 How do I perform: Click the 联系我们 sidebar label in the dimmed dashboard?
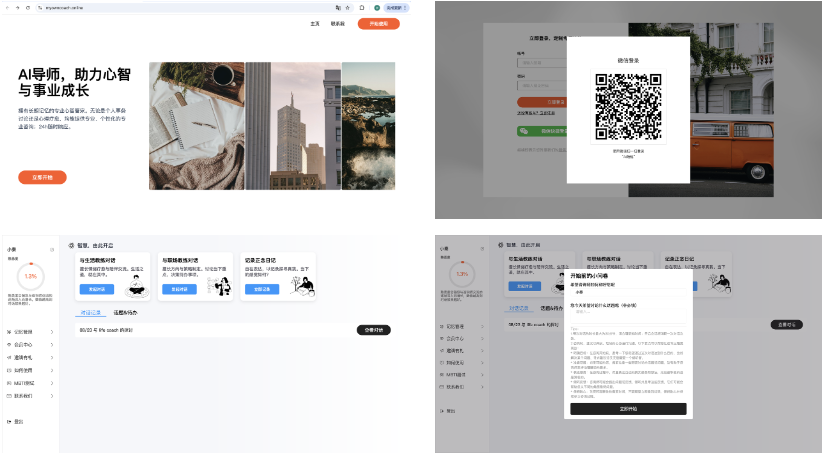click(455, 387)
